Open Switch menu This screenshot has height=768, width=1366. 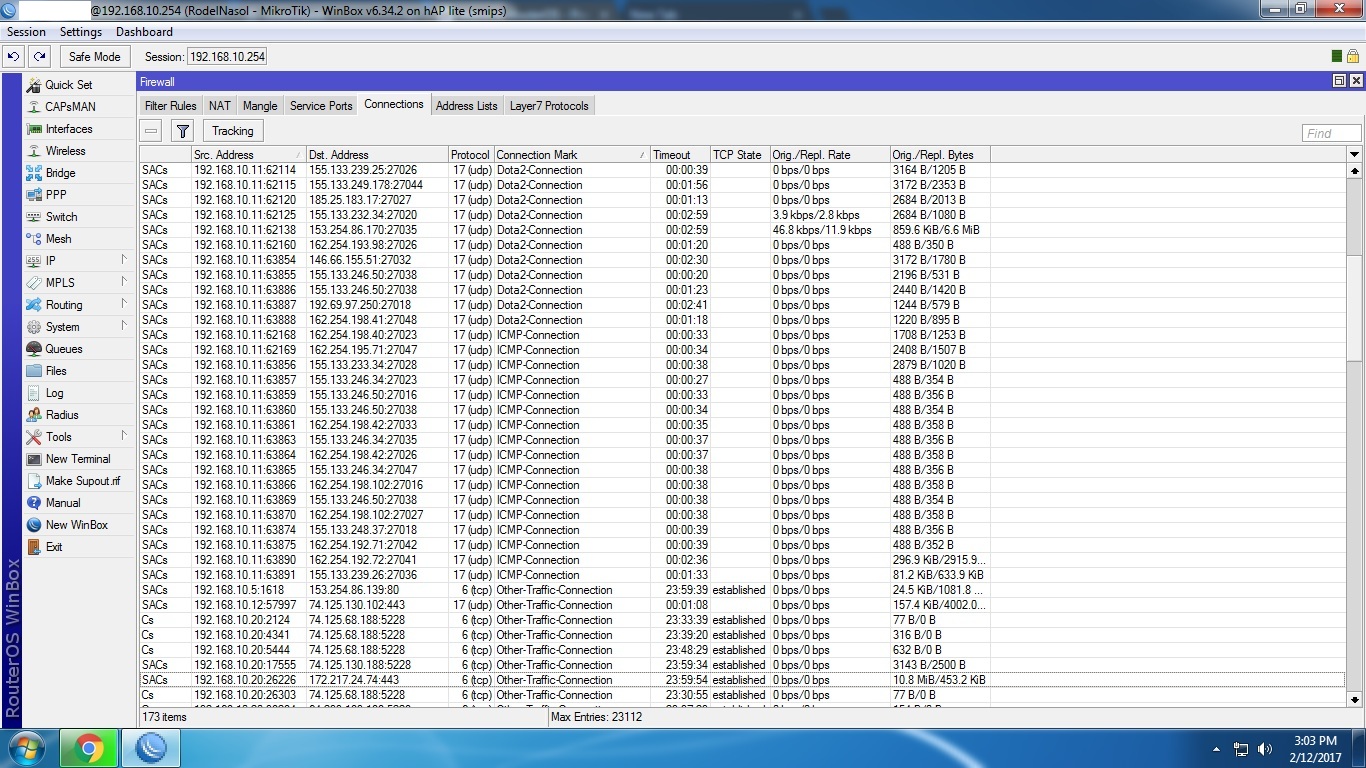[x=61, y=217]
